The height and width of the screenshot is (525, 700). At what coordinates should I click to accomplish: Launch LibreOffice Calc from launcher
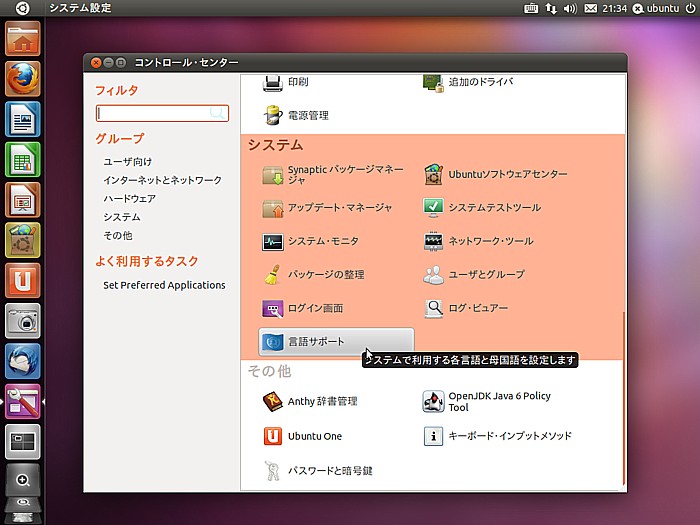(x=23, y=159)
